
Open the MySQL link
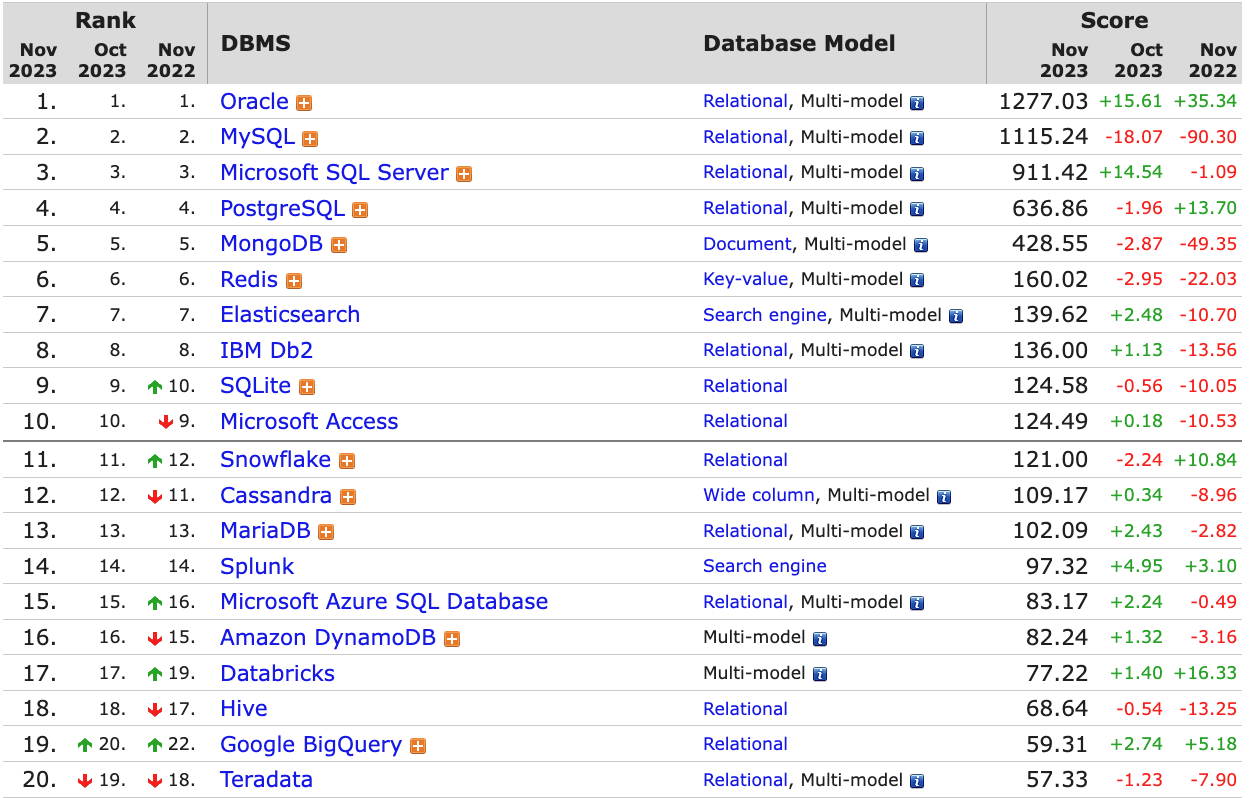click(258, 137)
